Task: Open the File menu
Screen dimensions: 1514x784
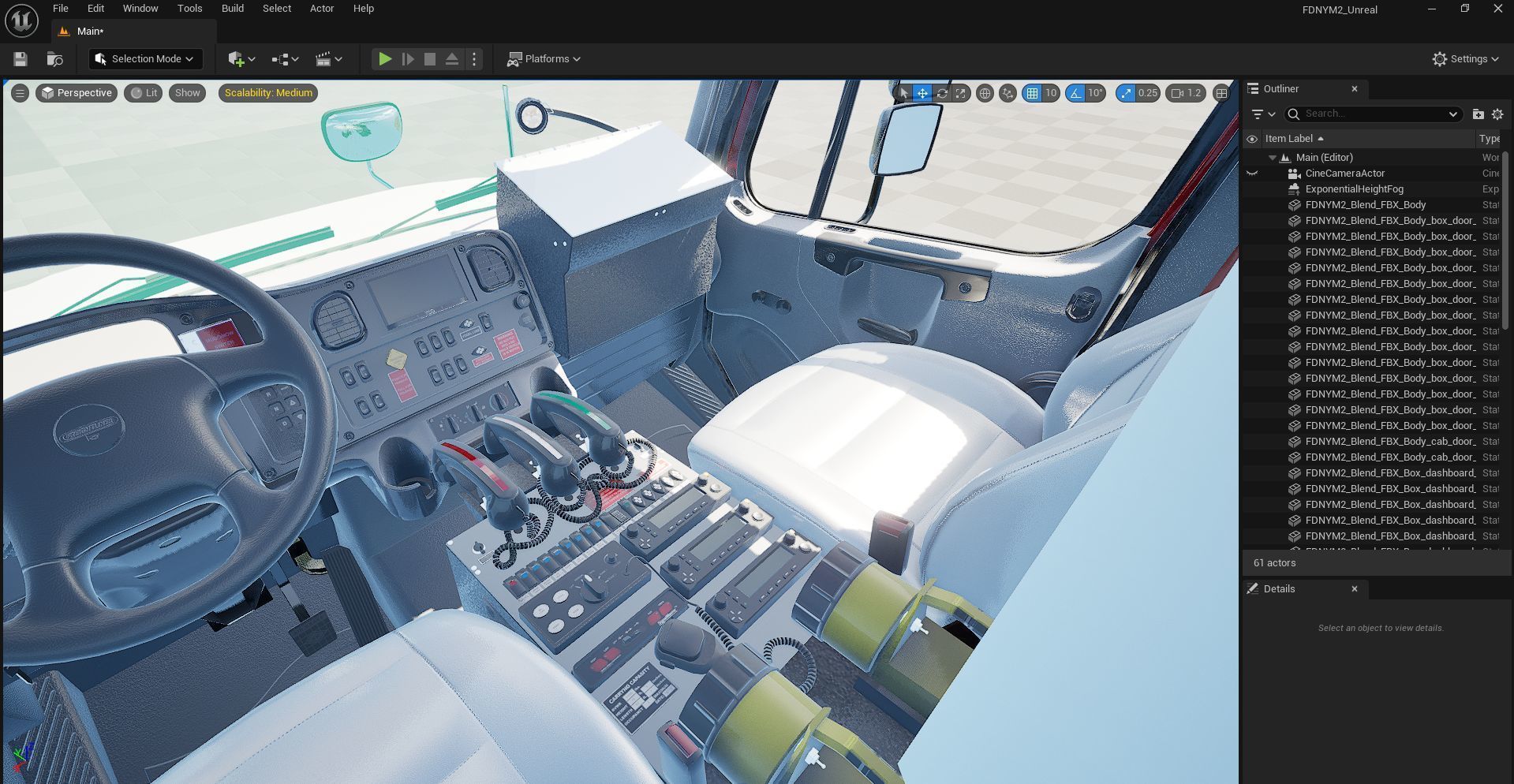Action: coord(60,9)
